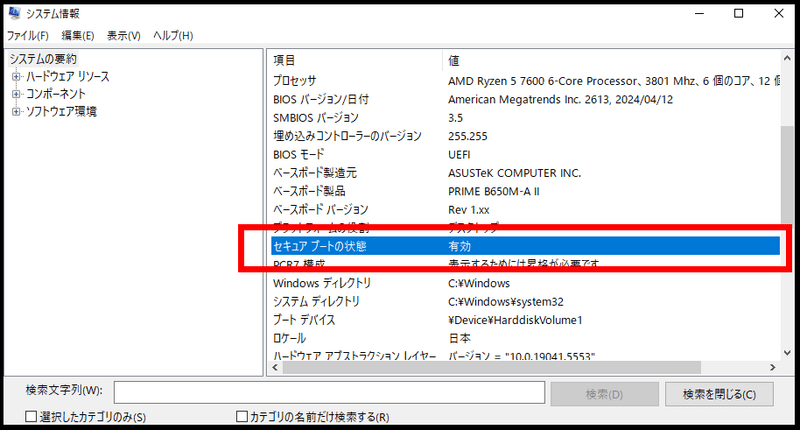Screen dimensions: 800x430
Task: Select the SMBIOS バージョン row
Action: [525, 118]
